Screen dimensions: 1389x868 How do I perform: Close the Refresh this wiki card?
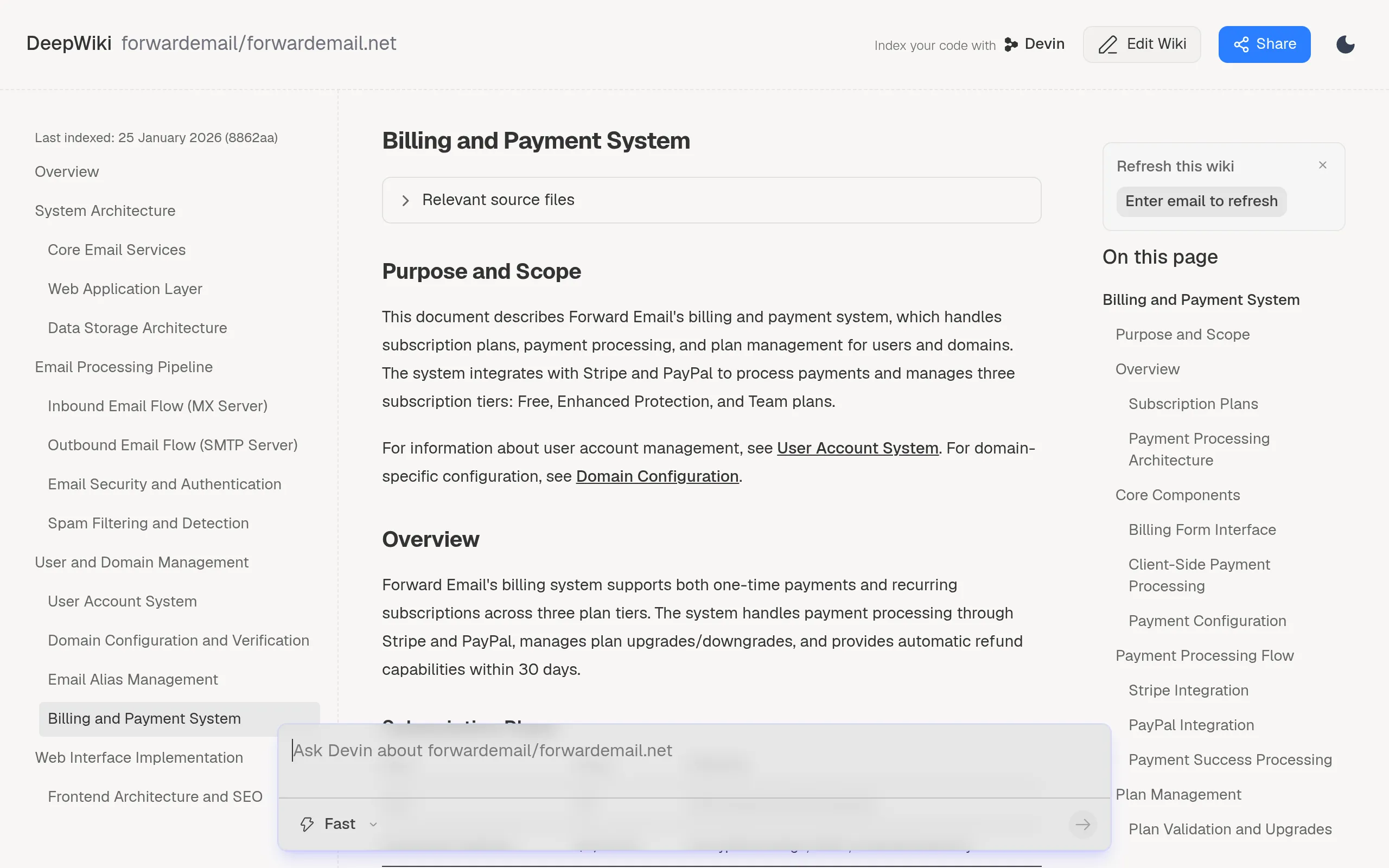[x=1322, y=165]
